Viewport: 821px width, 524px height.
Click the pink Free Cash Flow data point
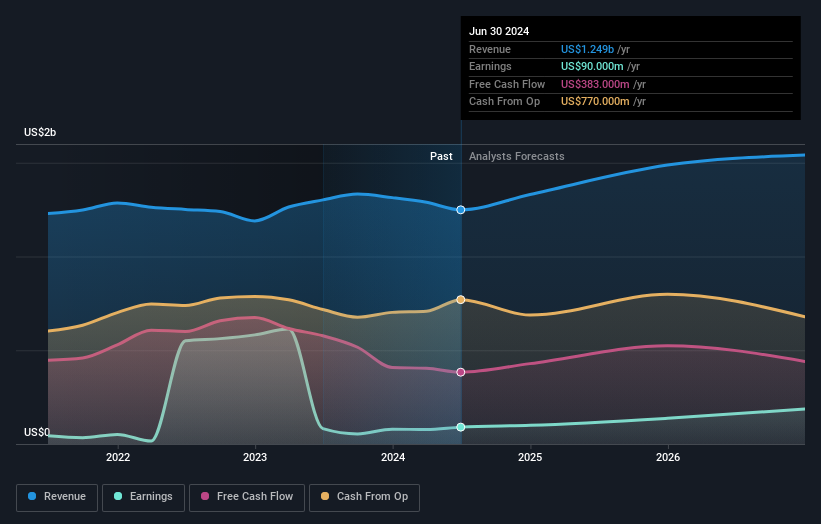point(461,372)
